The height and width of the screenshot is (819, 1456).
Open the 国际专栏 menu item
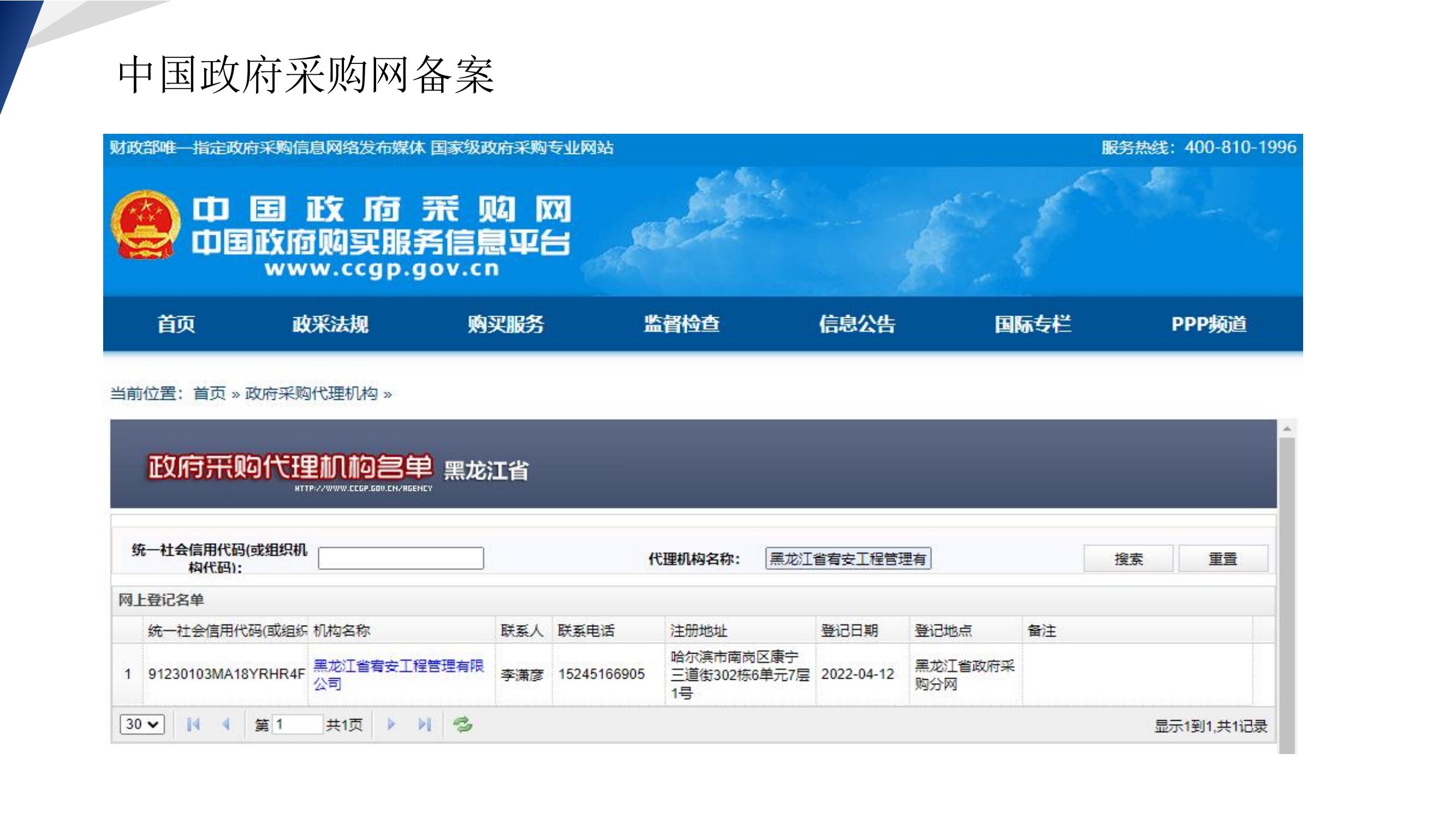(x=1033, y=324)
